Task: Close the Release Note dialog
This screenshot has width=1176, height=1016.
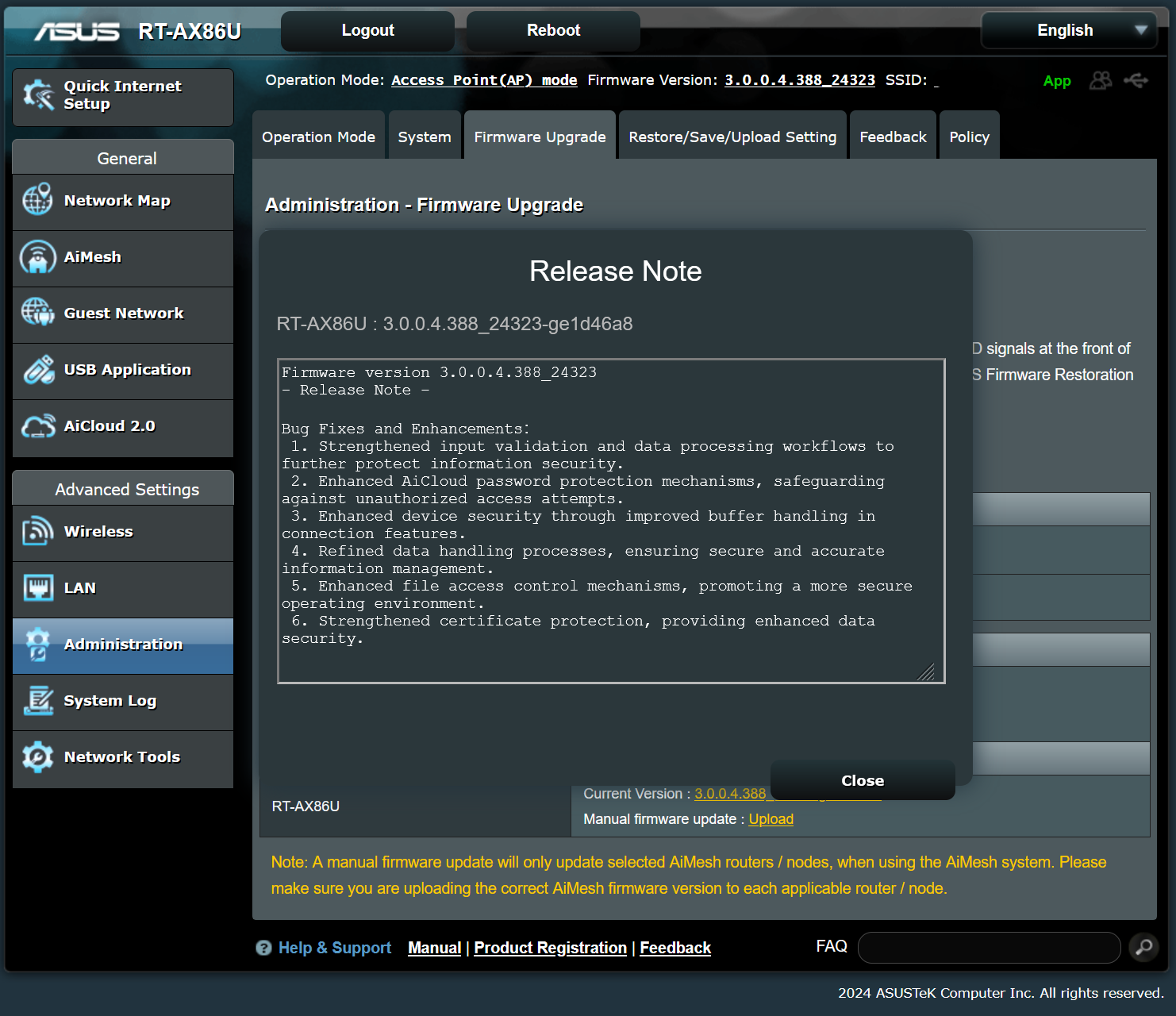Action: coord(863,780)
